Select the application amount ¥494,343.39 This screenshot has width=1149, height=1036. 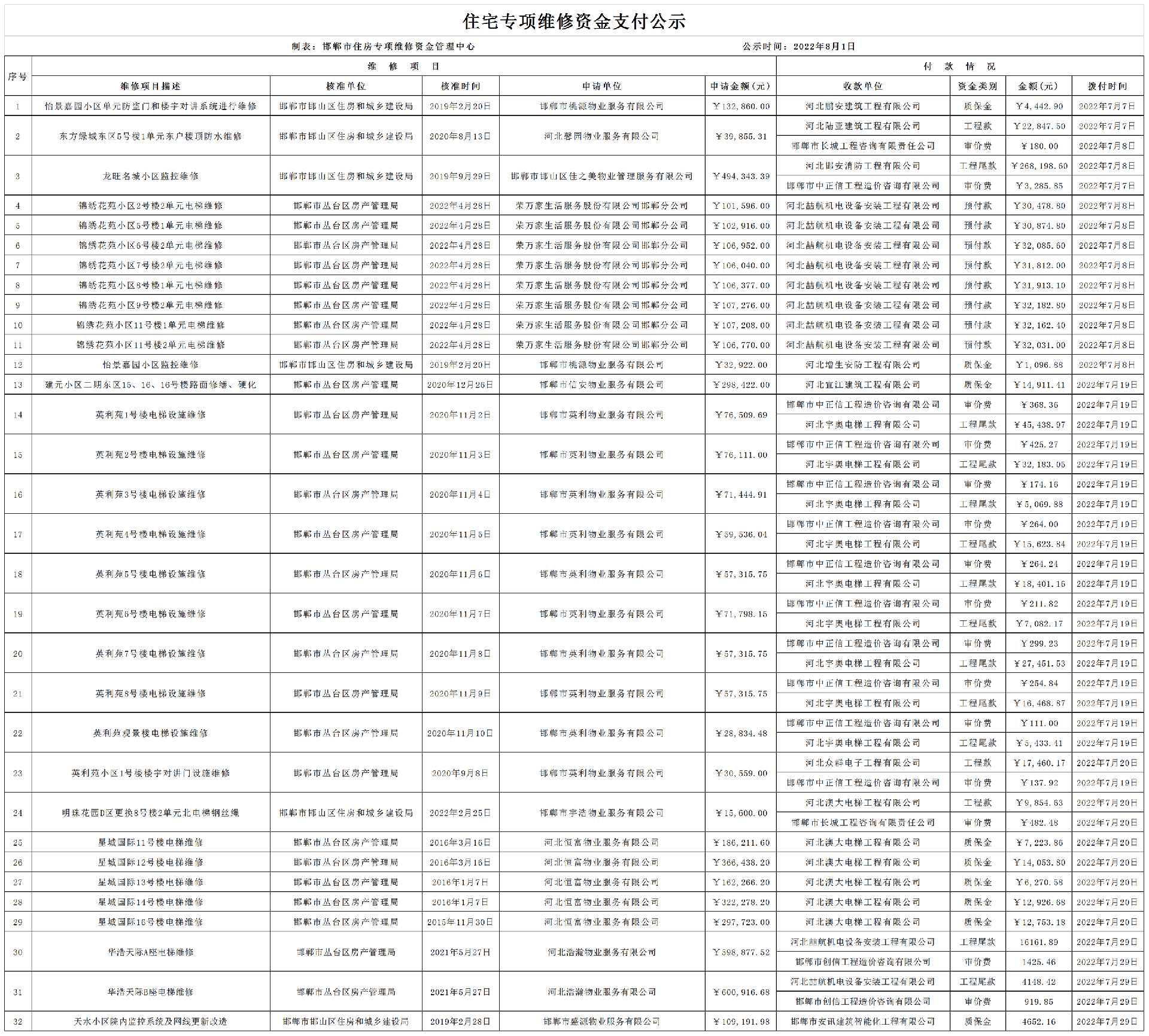pyautogui.click(x=741, y=176)
